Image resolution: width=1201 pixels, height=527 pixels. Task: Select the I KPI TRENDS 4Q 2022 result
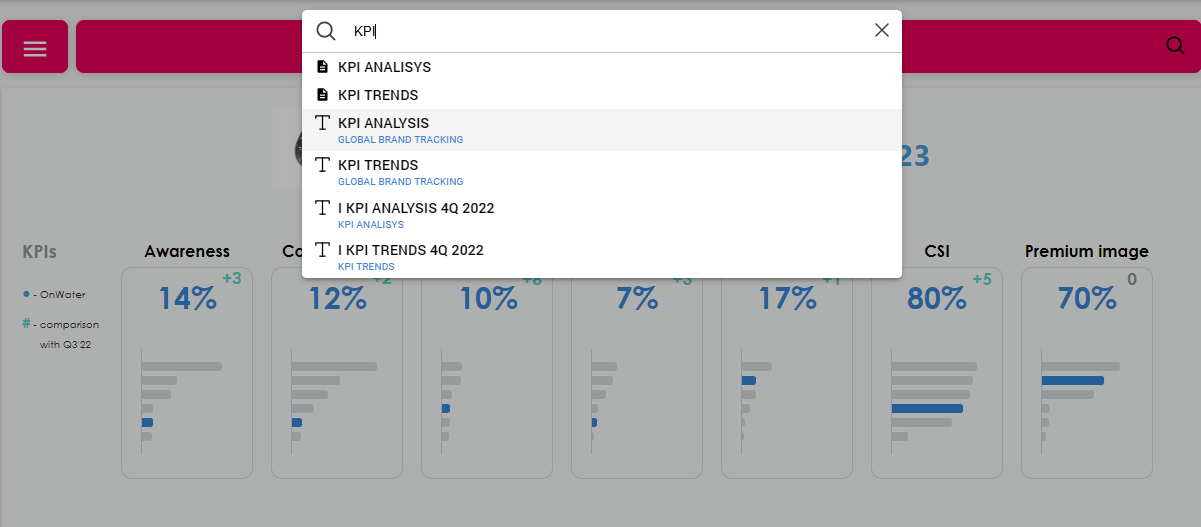coord(411,250)
